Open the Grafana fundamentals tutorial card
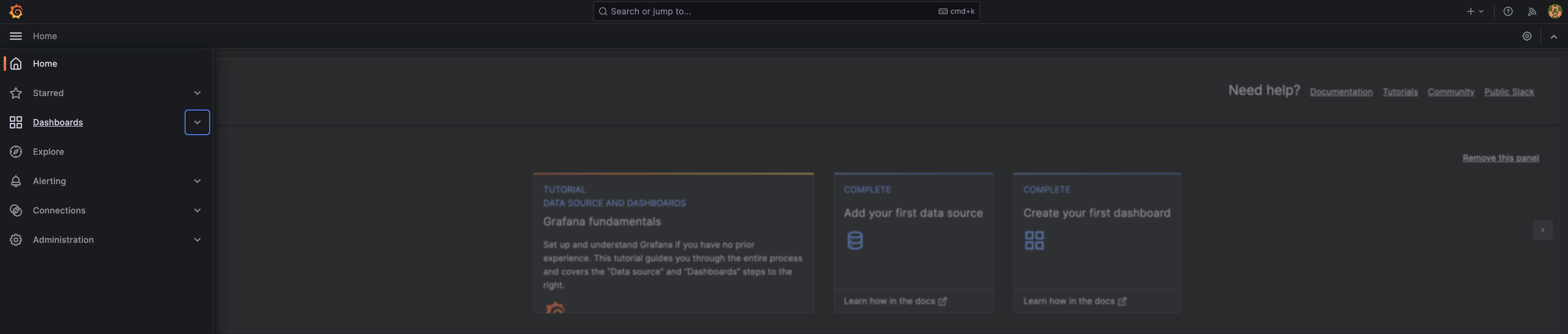Image resolution: width=1568 pixels, height=334 pixels. 673,243
